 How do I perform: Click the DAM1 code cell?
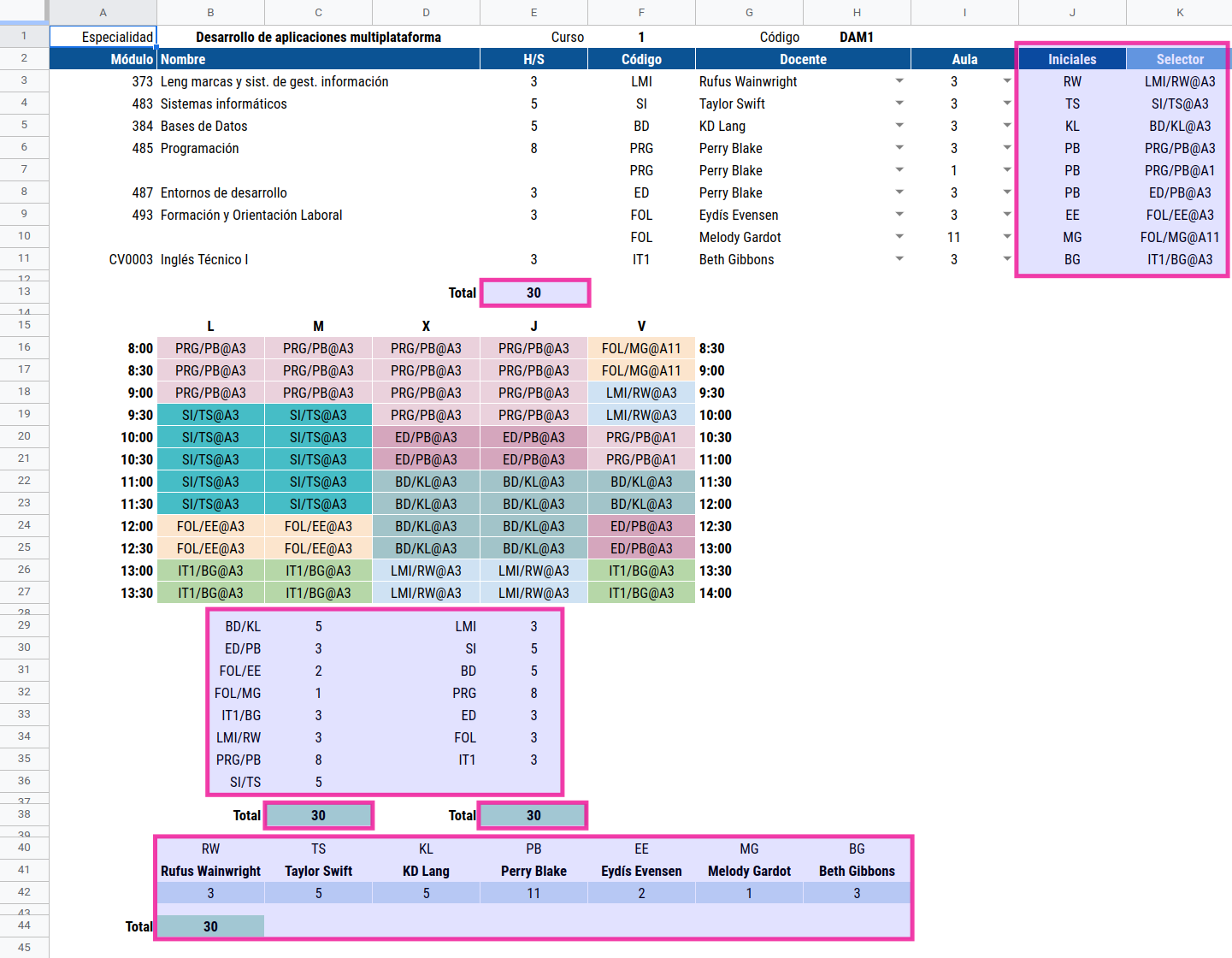click(858, 37)
